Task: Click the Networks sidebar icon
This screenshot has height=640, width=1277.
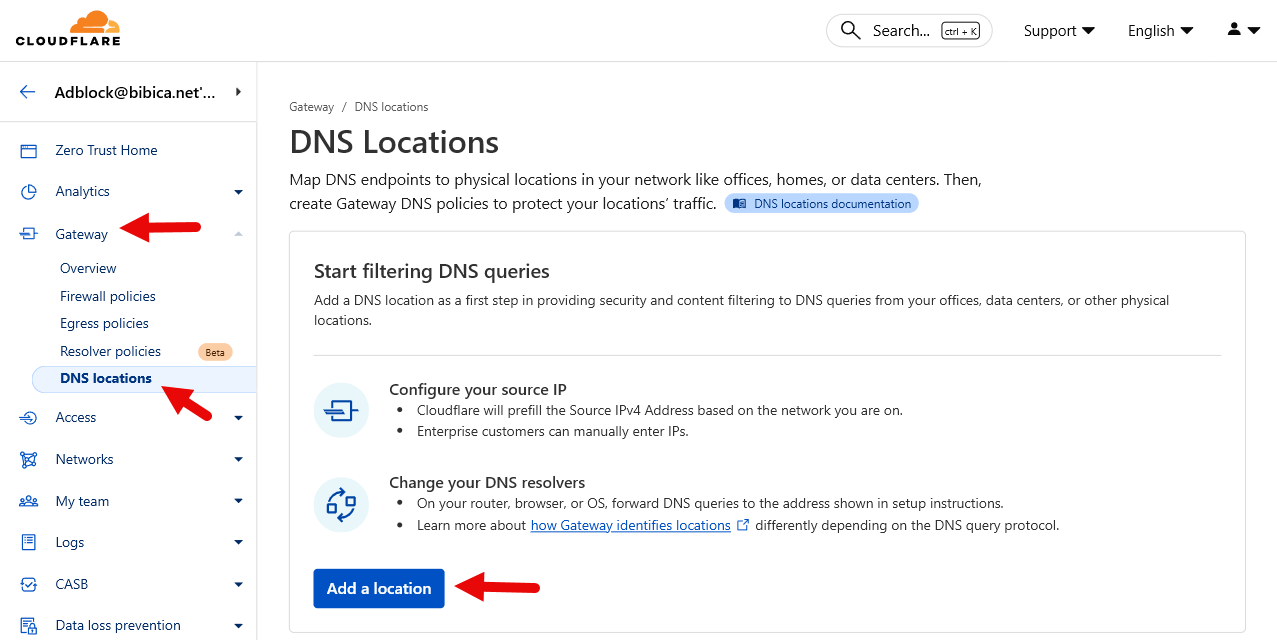Action: tap(29, 460)
